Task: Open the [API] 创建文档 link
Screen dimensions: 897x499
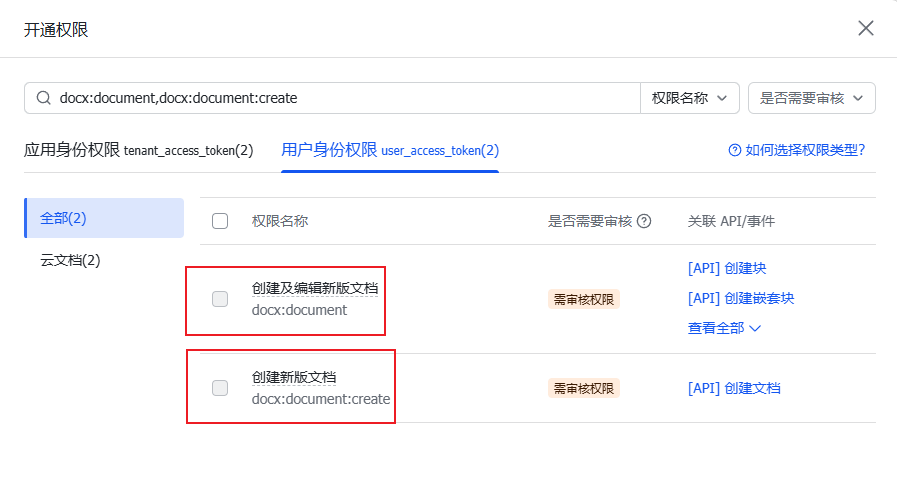Action: (x=734, y=388)
